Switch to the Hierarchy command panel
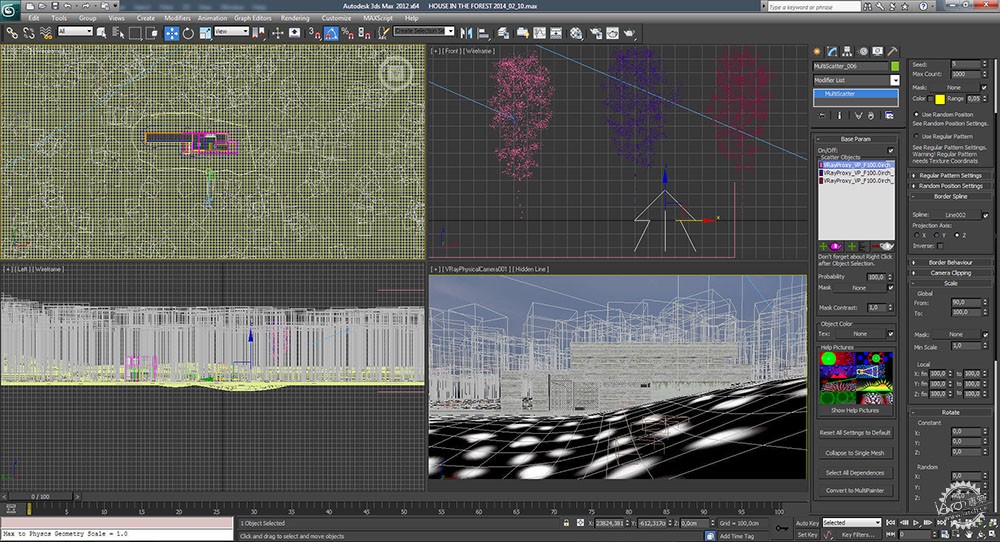The height and width of the screenshot is (542, 1000). (x=847, y=51)
